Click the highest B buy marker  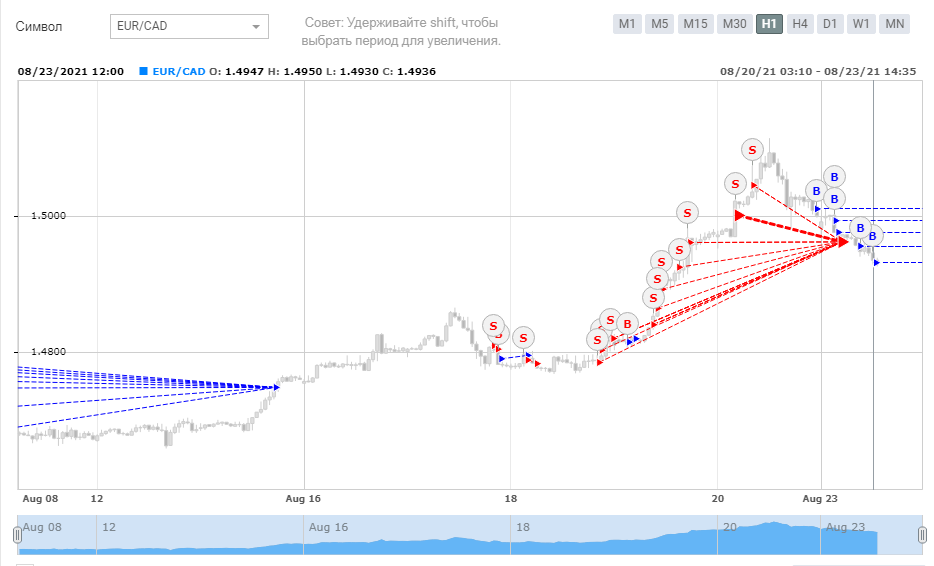tap(835, 177)
